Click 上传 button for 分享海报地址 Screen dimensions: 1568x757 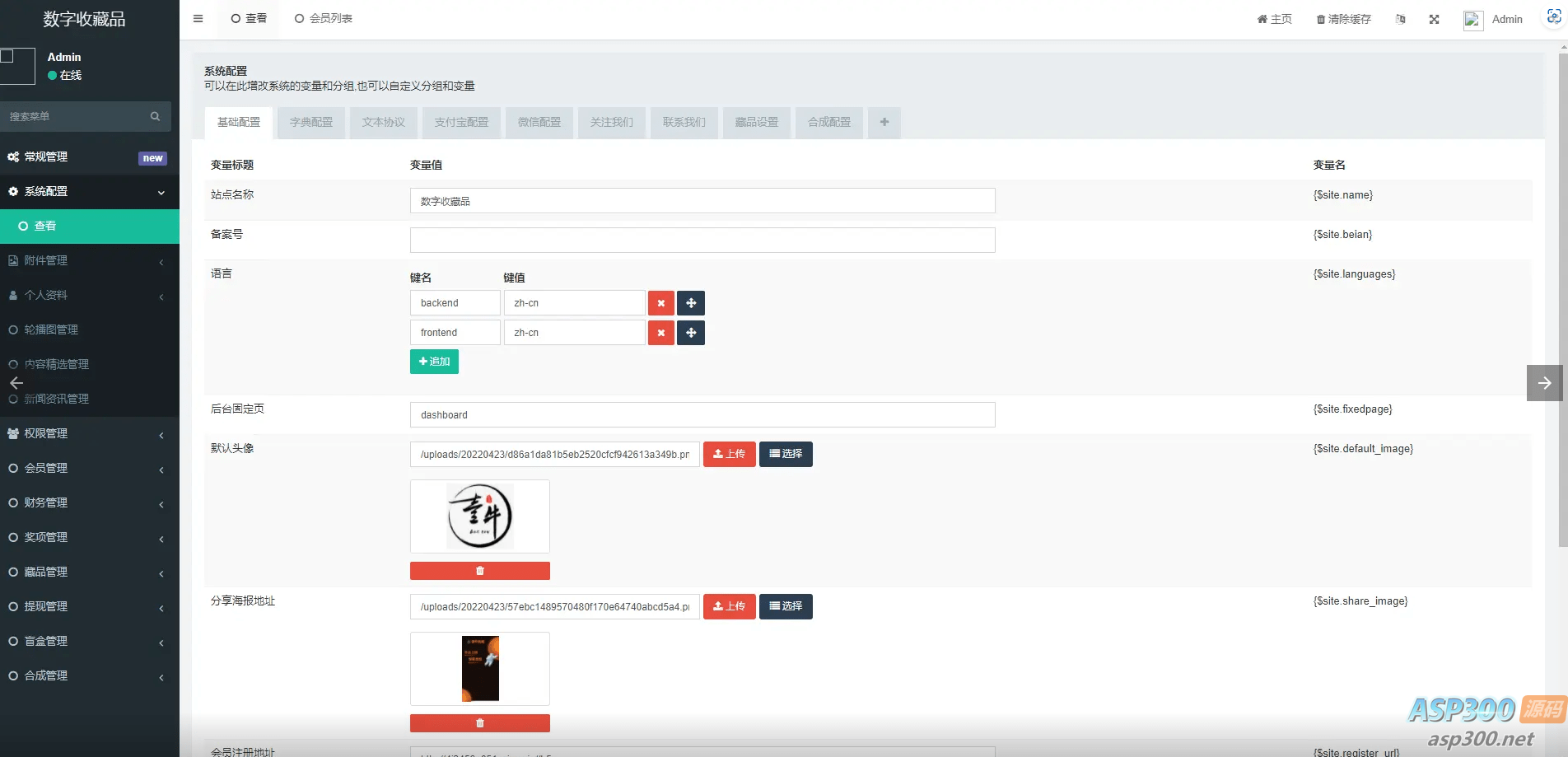pyautogui.click(x=730, y=606)
